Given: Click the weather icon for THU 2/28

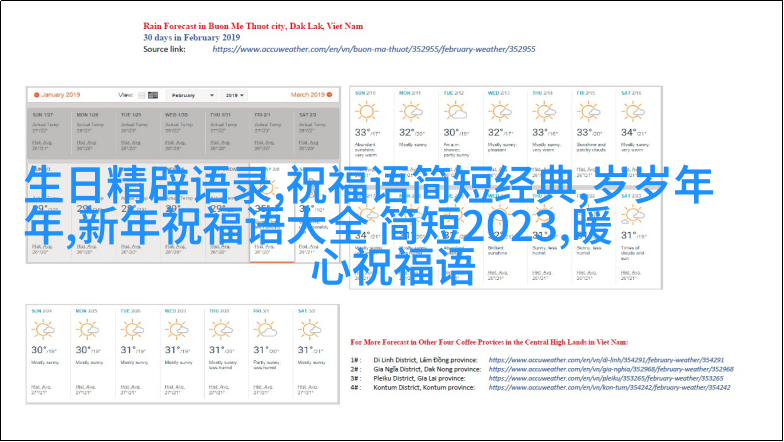Looking at the screenshot, I should (x=221, y=330).
